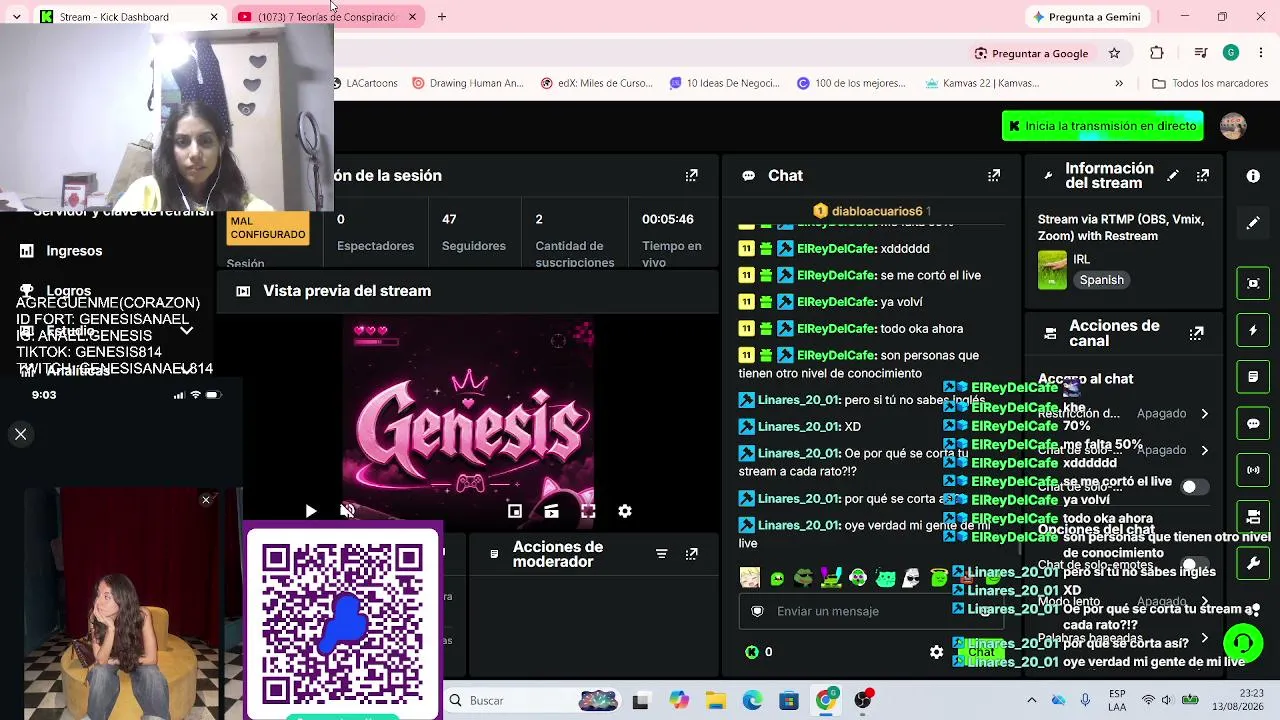
Task: Edit the stream information with the pencil icon
Action: [x=1173, y=176]
